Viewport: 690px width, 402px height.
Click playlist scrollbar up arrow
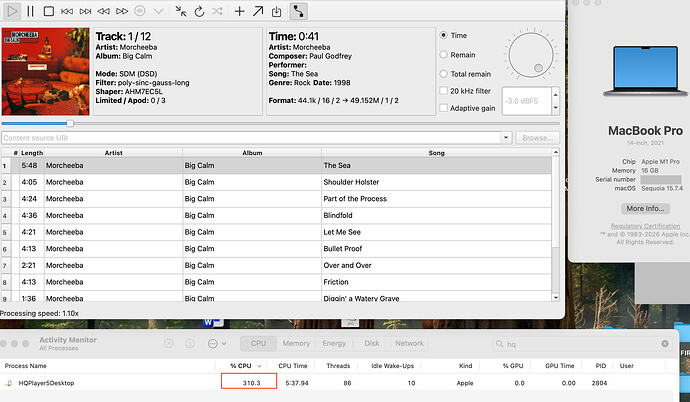coord(556,152)
